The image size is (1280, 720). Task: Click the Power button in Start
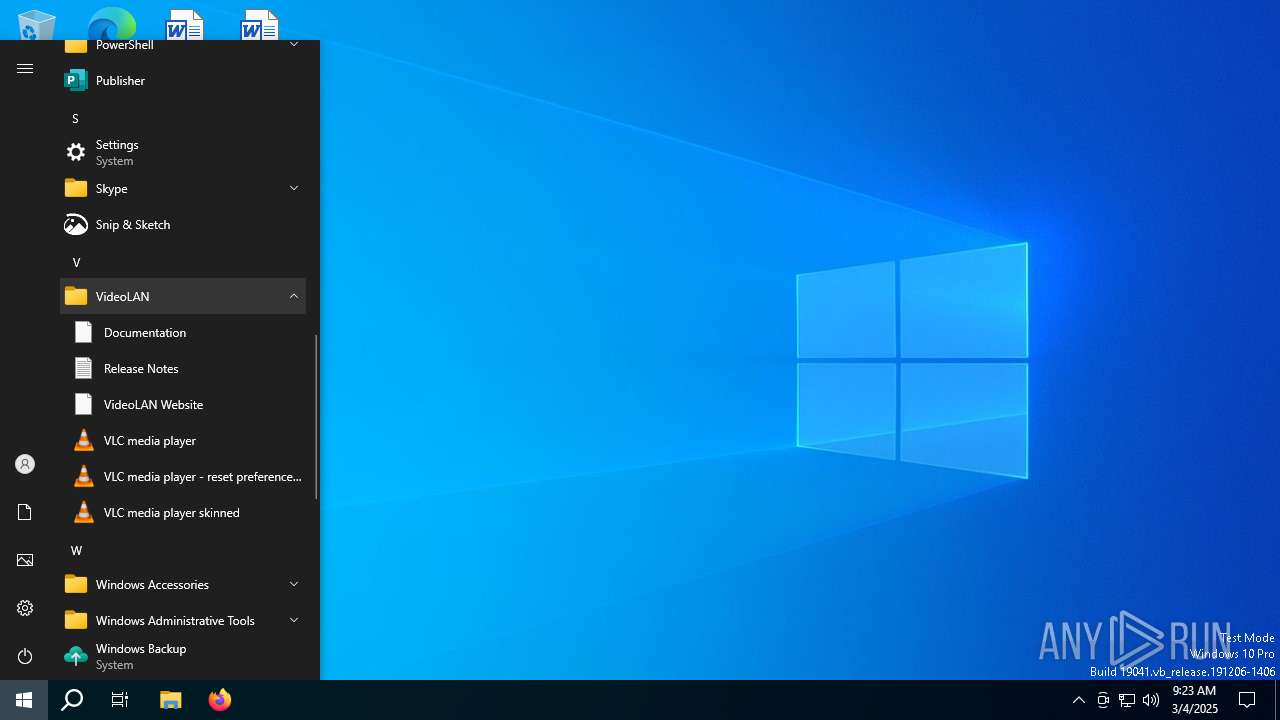click(x=25, y=656)
